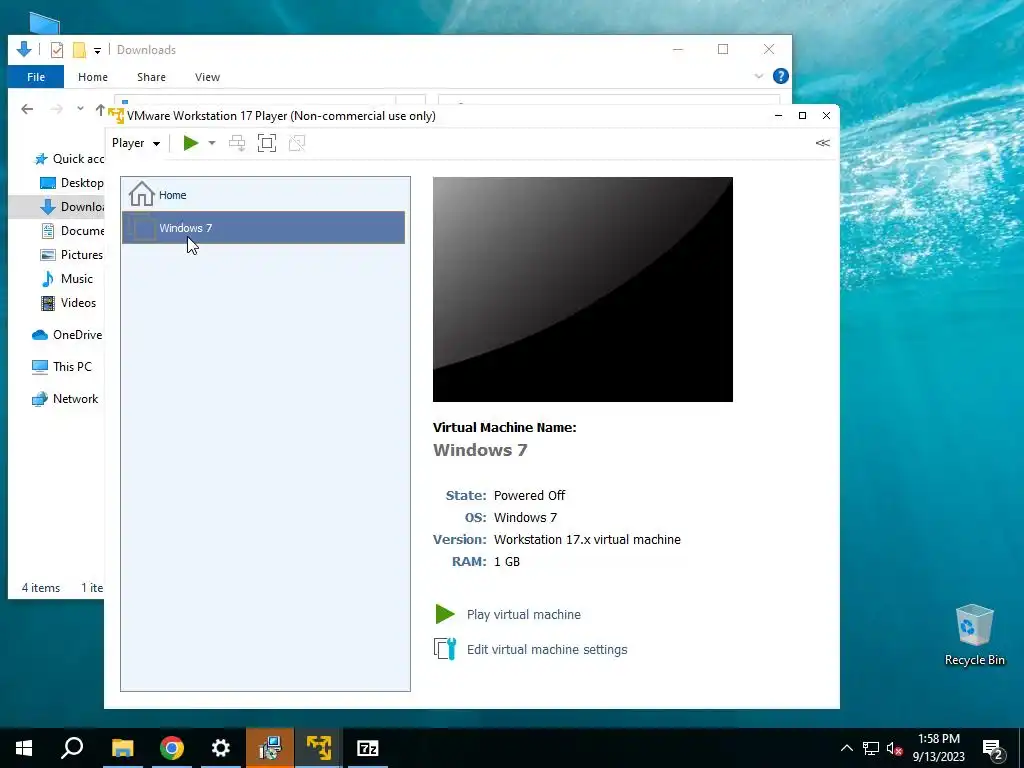Image resolution: width=1024 pixels, height=768 pixels.
Task: Click the network tray icon
Action: [871, 748]
